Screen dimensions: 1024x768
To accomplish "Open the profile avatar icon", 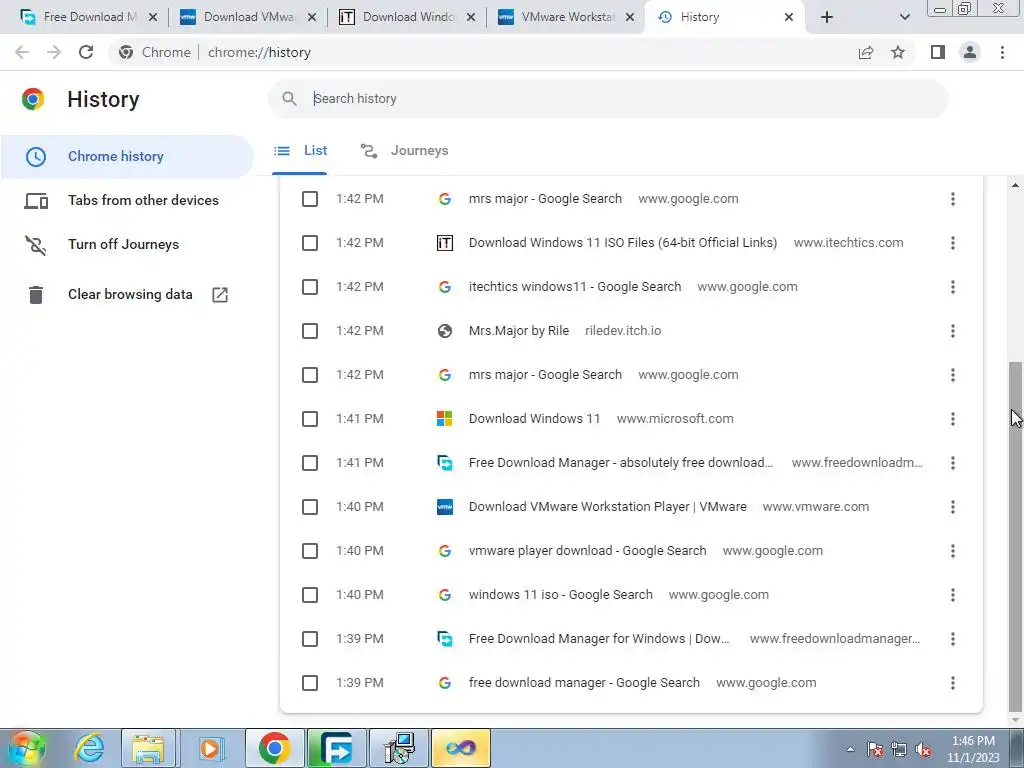I will (970, 52).
